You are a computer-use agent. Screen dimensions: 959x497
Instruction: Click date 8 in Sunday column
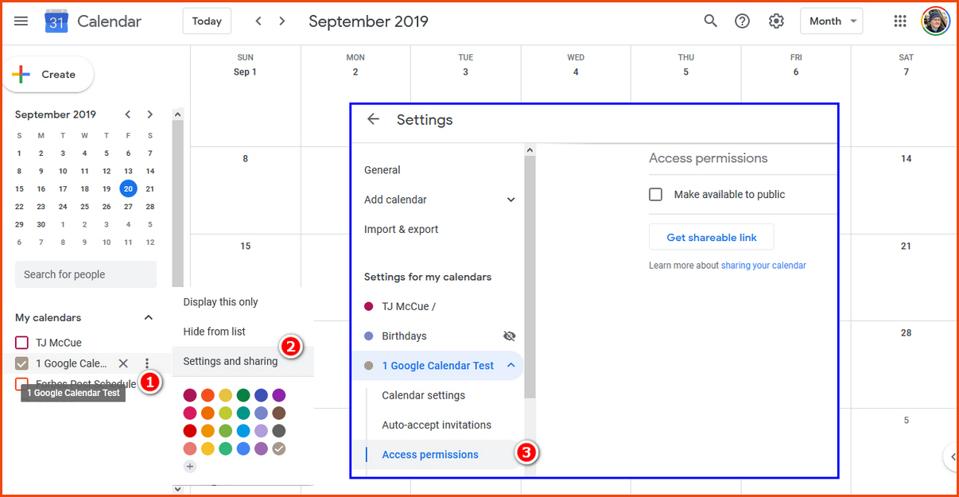(245, 158)
